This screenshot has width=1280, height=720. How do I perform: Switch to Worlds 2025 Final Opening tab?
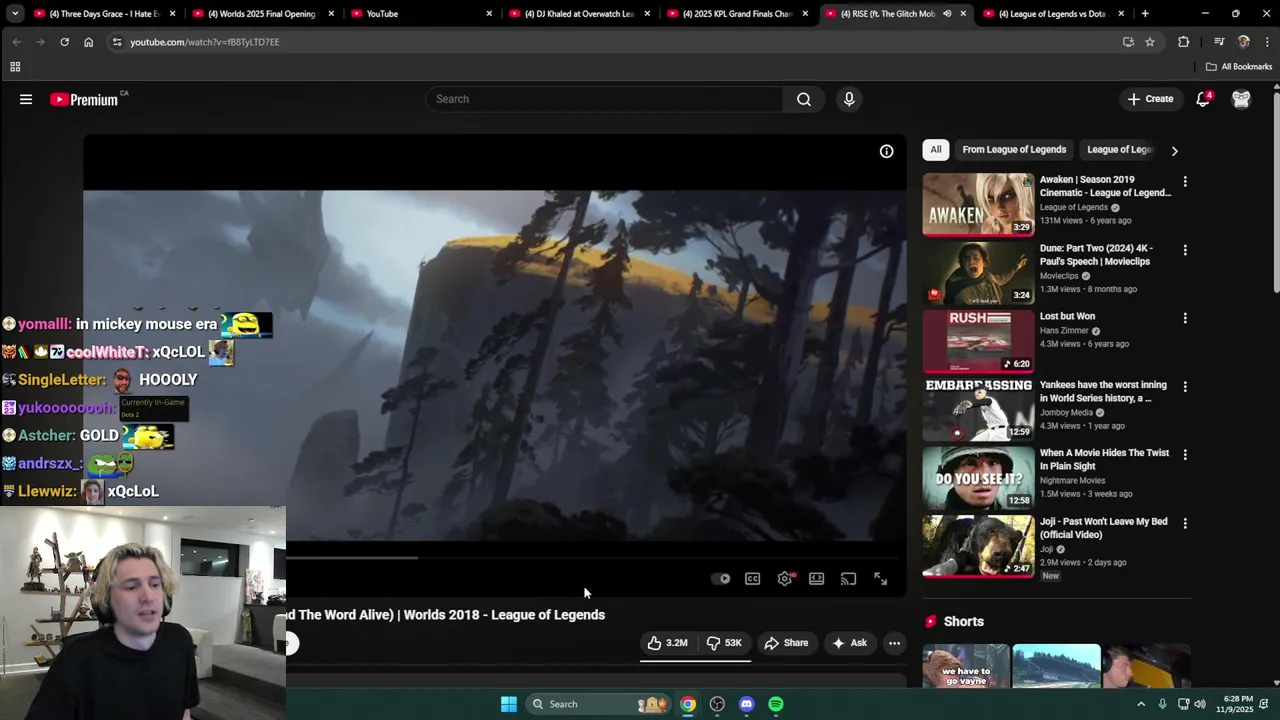261,14
